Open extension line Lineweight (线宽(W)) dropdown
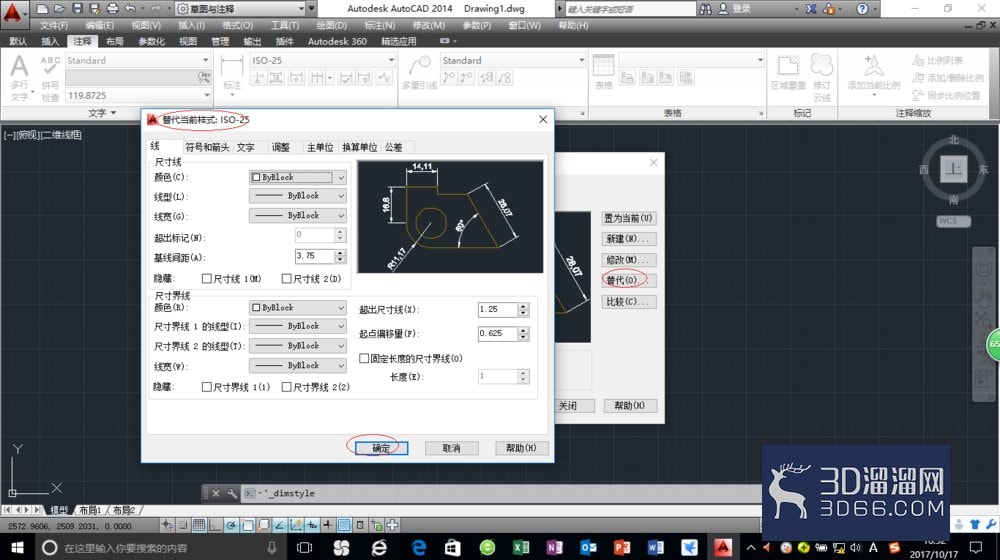Image resolution: width=1000 pixels, height=560 pixels. (297, 365)
